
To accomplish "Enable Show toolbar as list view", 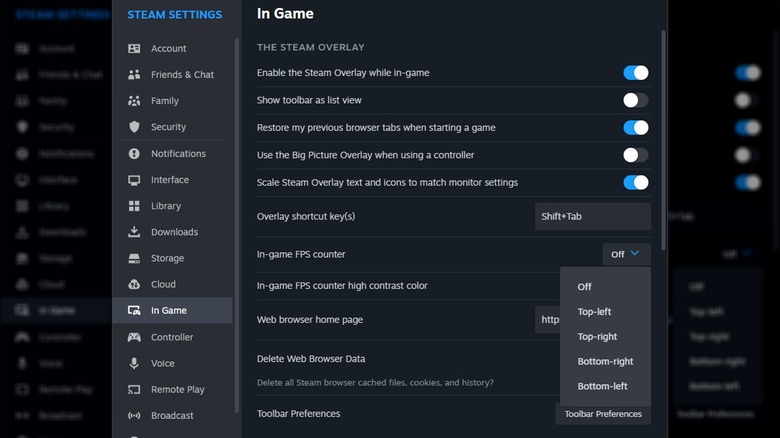I will pos(635,100).
